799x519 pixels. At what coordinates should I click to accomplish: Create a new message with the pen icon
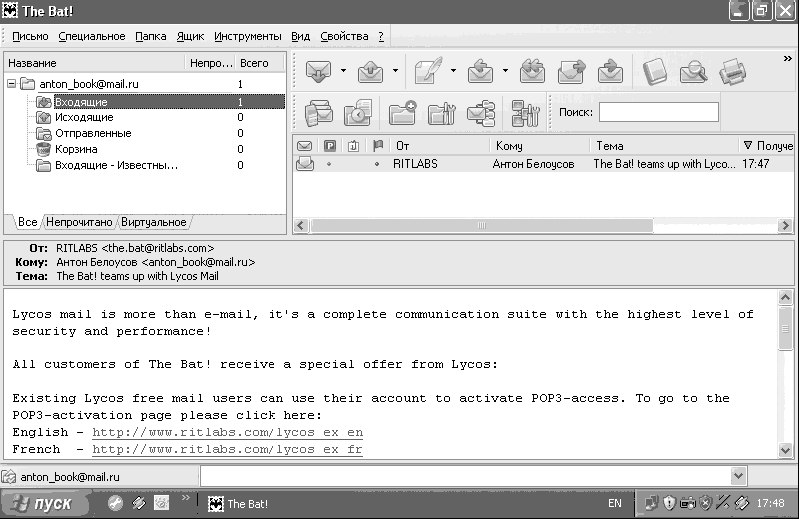pos(428,71)
